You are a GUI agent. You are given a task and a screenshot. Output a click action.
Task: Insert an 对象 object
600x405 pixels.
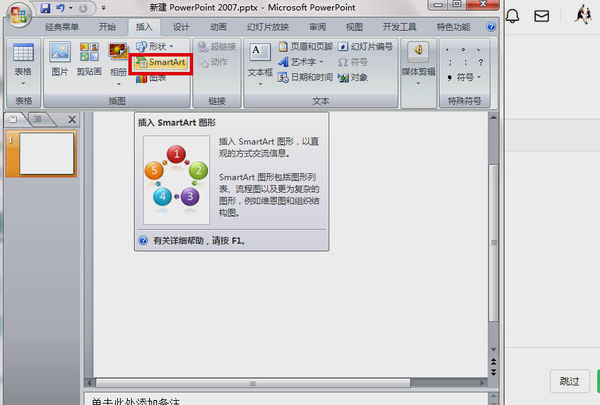(x=353, y=78)
